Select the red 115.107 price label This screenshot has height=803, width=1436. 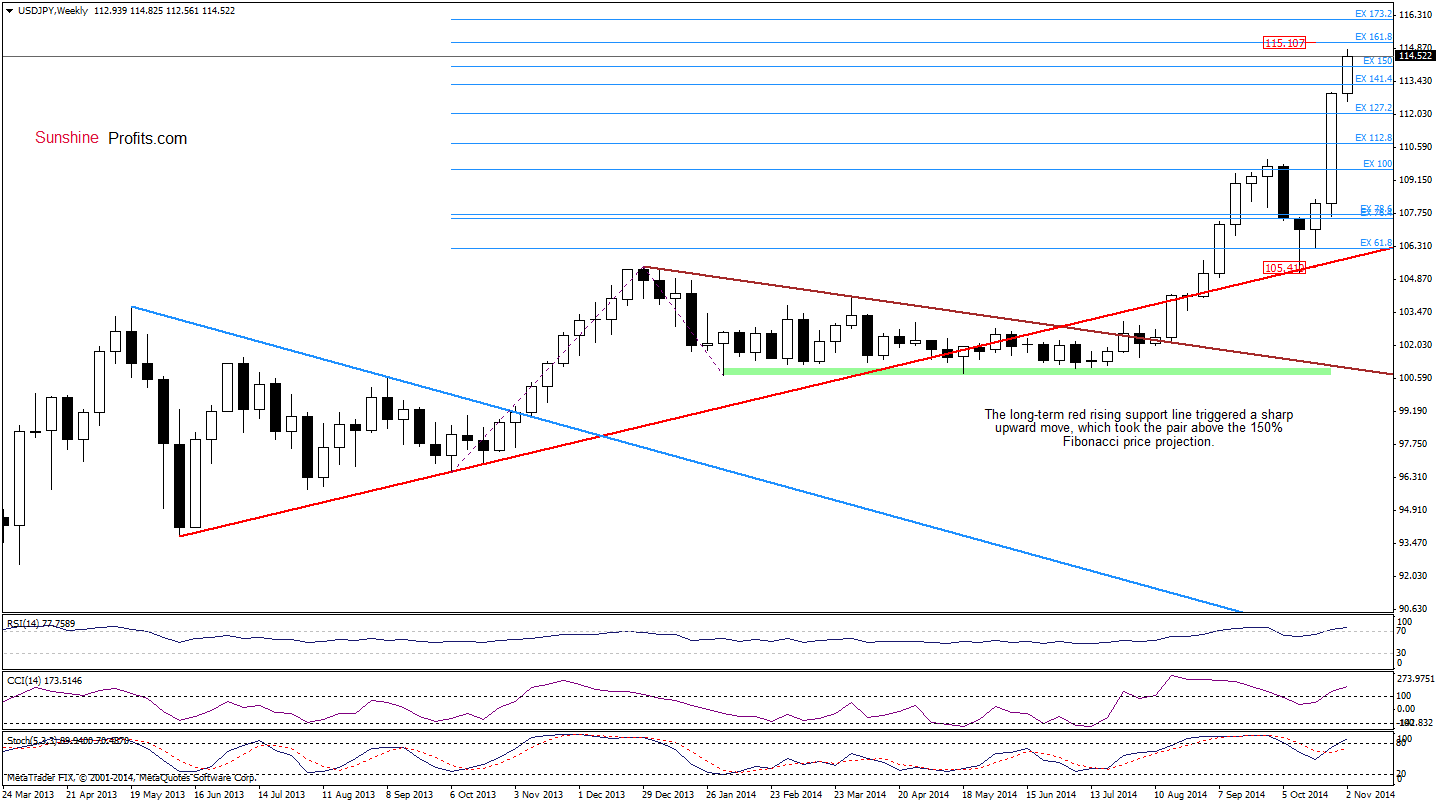[x=1283, y=43]
